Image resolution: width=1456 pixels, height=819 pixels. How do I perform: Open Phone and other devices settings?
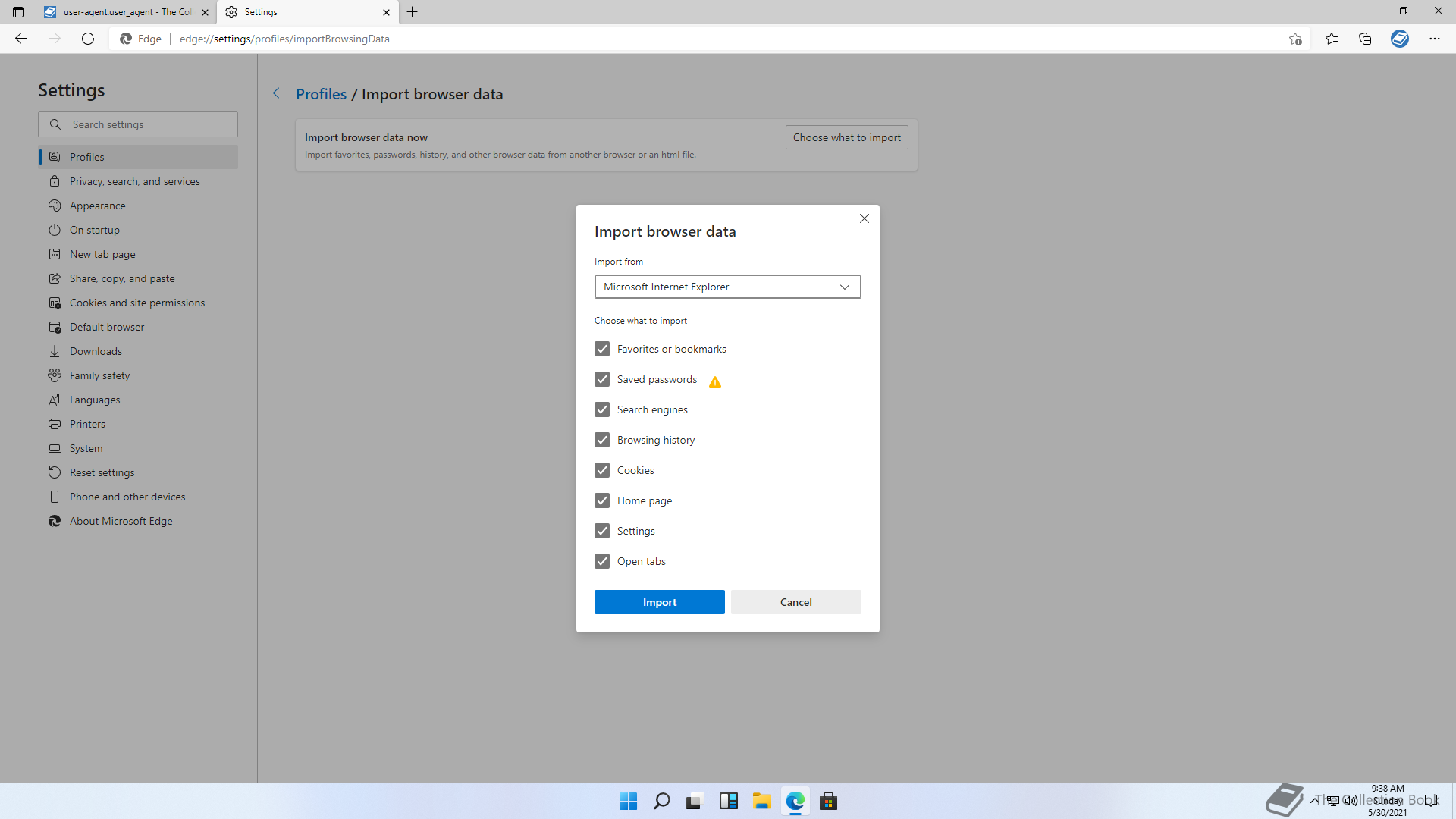click(138, 497)
